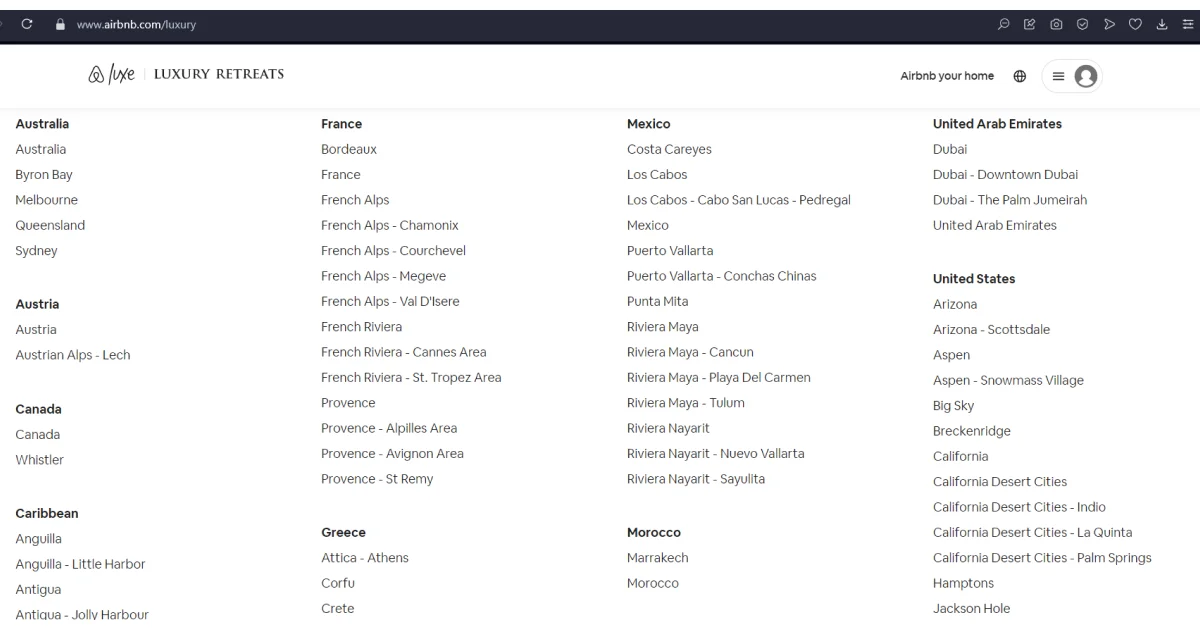Open Provence - Alpilles Area link
This screenshot has height=630, width=1200.
[389, 428]
